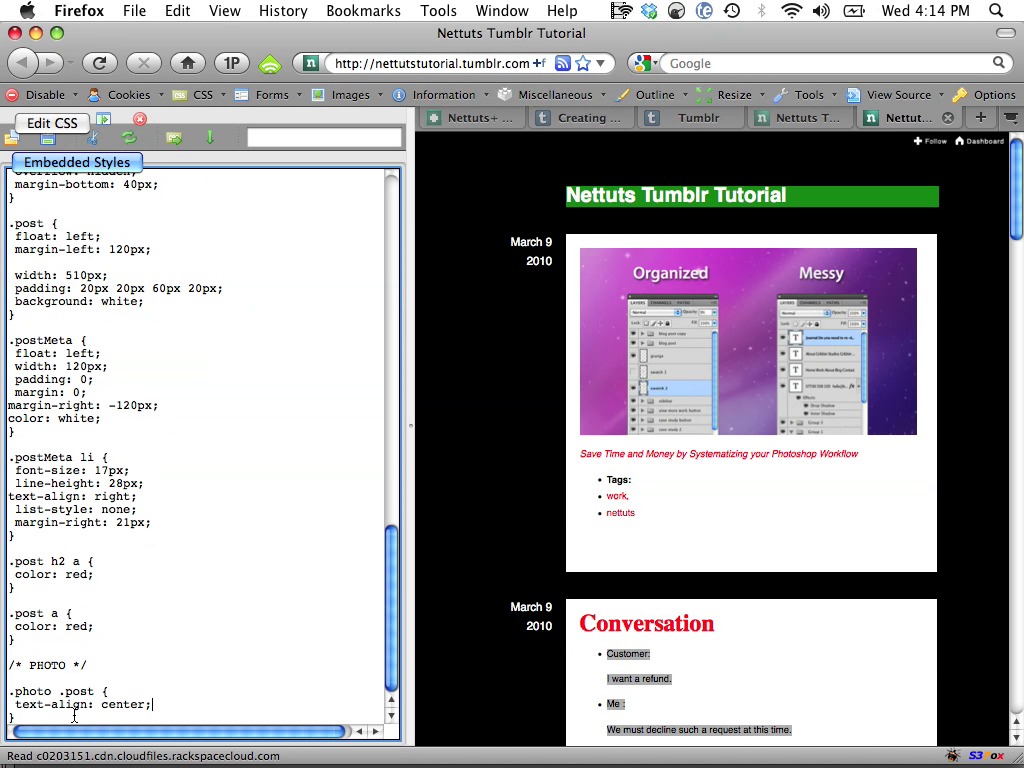Click the green down-arrow icon in Edit CSS
Screen dimensions: 1024x768
pyautogui.click(x=210, y=137)
